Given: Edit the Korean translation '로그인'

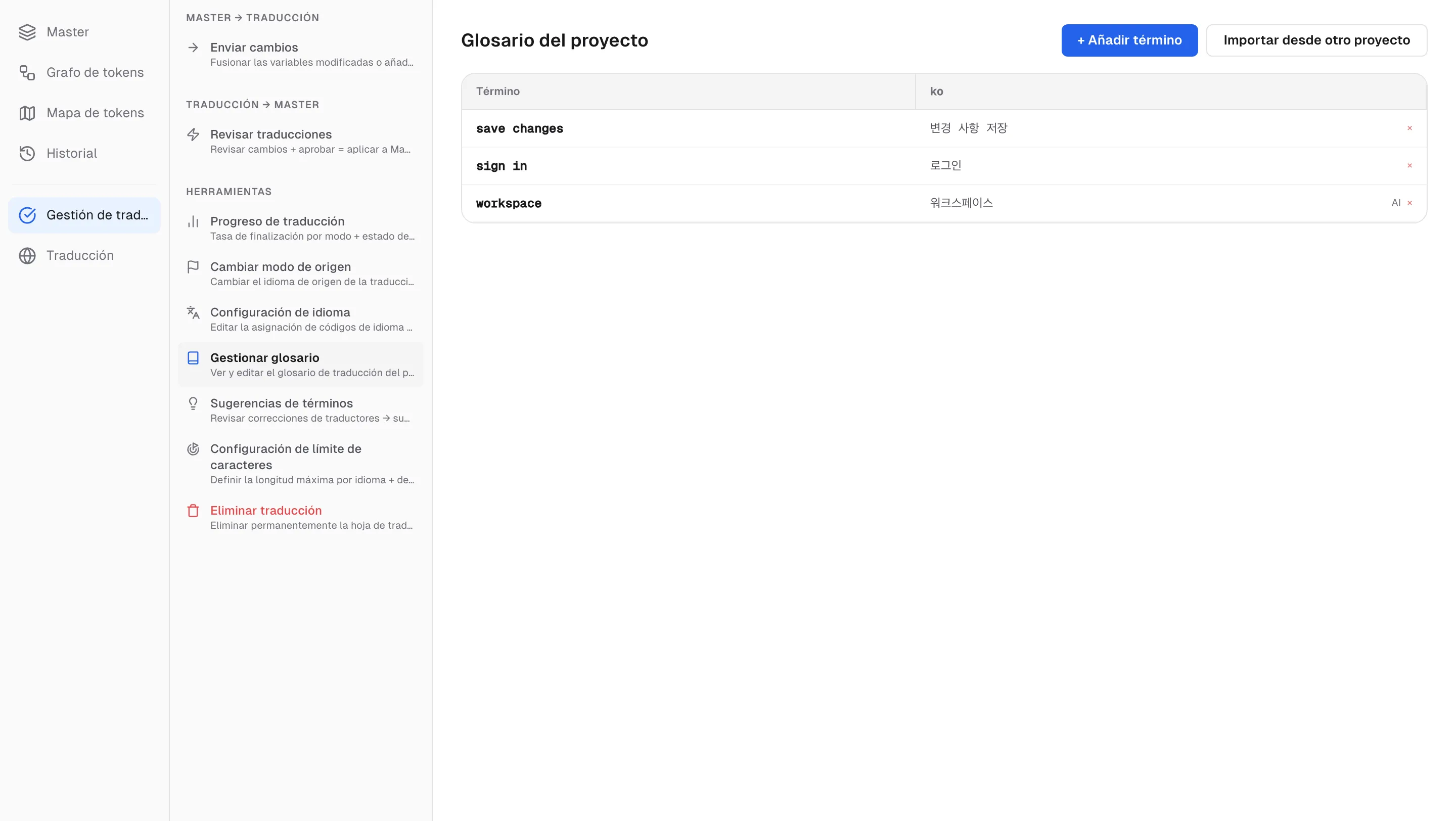Looking at the screenshot, I should pos(945,165).
